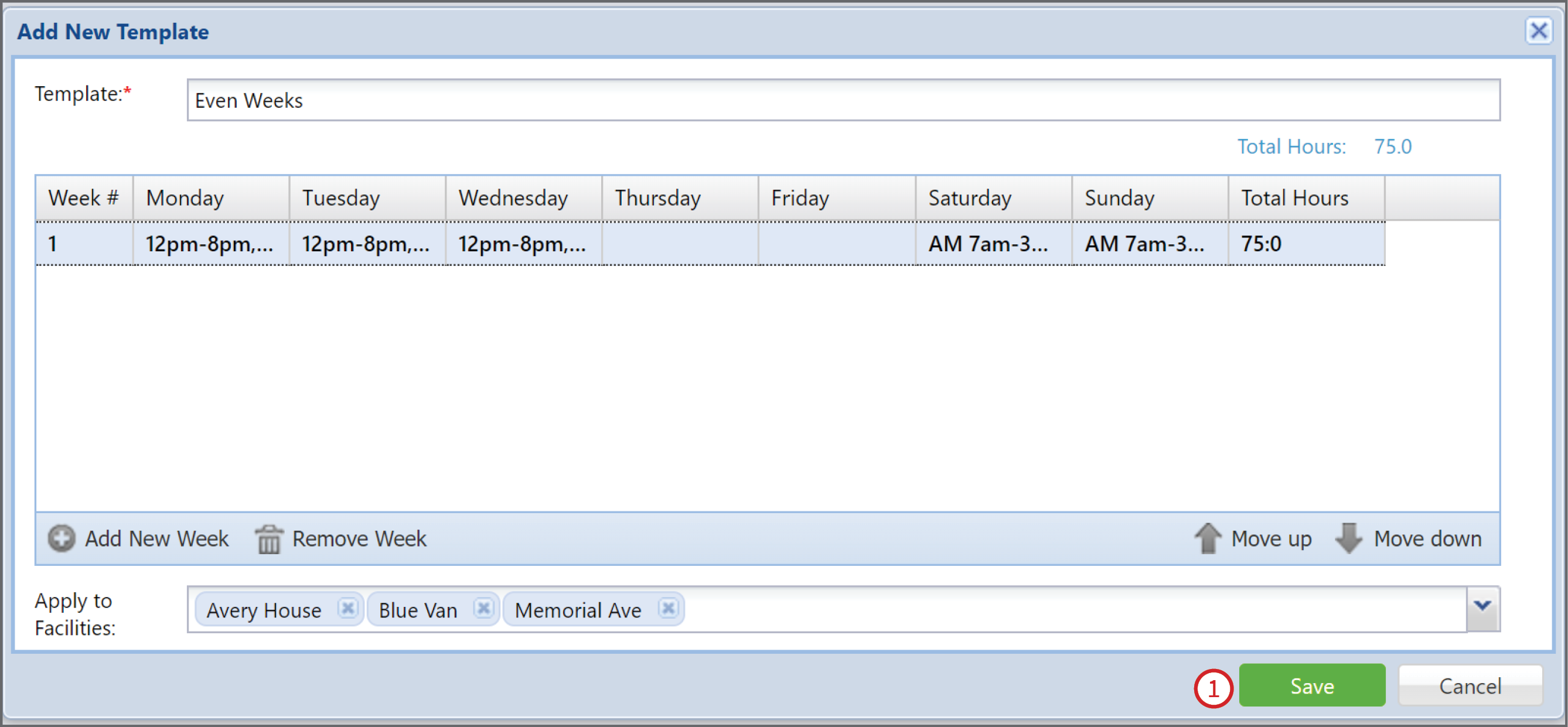Click the Tuesday column header
The width and height of the screenshot is (1568, 727).
pos(367,198)
